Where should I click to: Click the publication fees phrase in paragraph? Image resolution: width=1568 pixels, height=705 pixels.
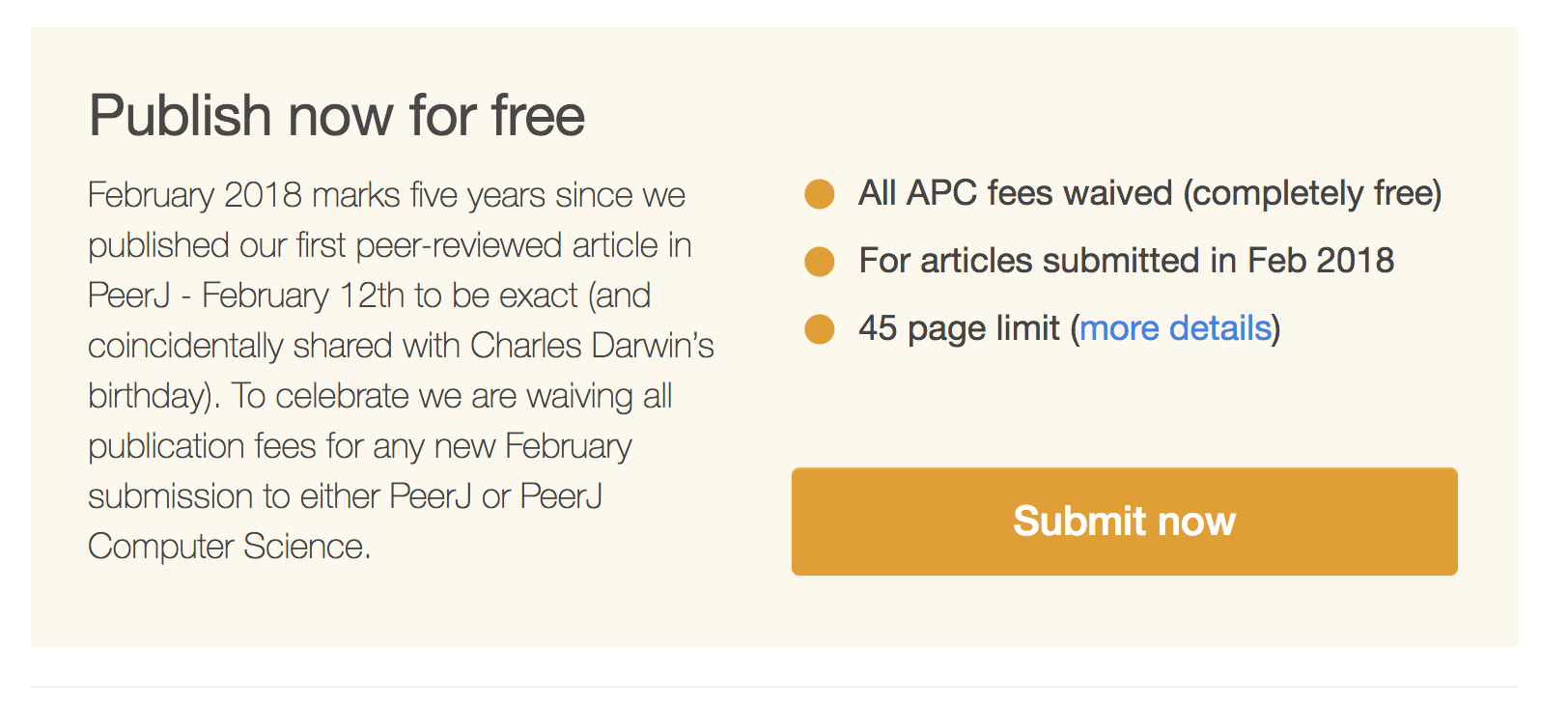pos(202,446)
